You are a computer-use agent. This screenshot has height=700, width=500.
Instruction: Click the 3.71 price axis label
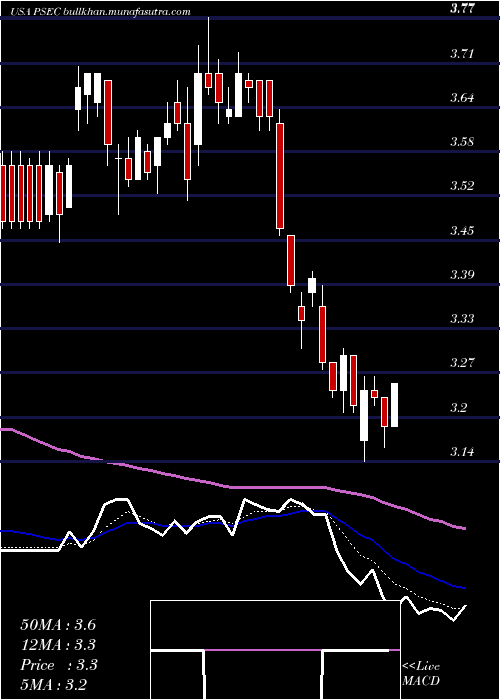pos(462,54)
